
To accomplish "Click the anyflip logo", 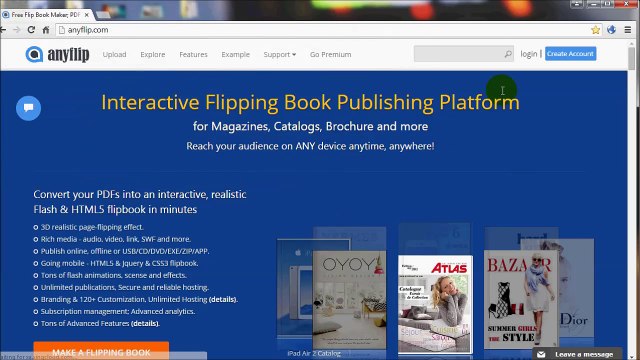I will click(57, 54).
